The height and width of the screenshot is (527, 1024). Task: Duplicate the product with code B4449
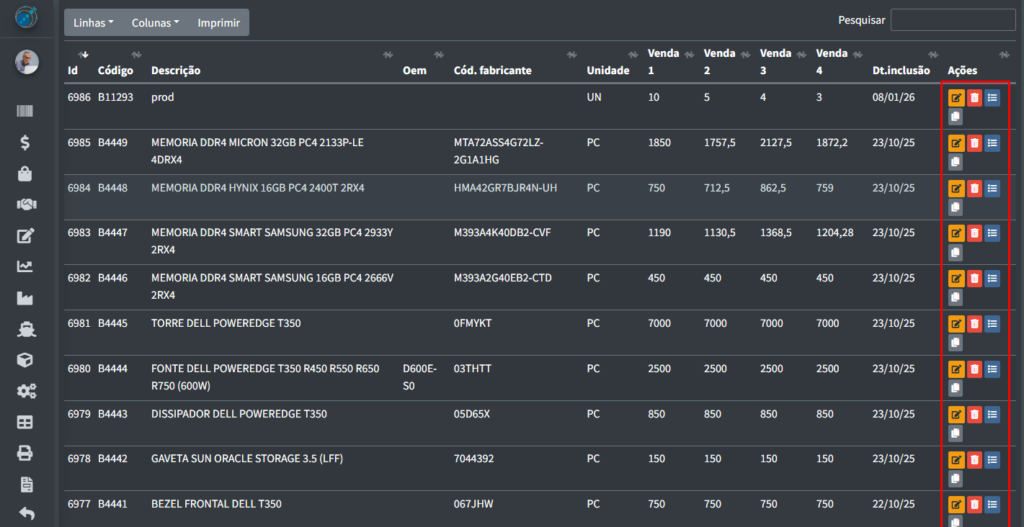tap(956, 162)
